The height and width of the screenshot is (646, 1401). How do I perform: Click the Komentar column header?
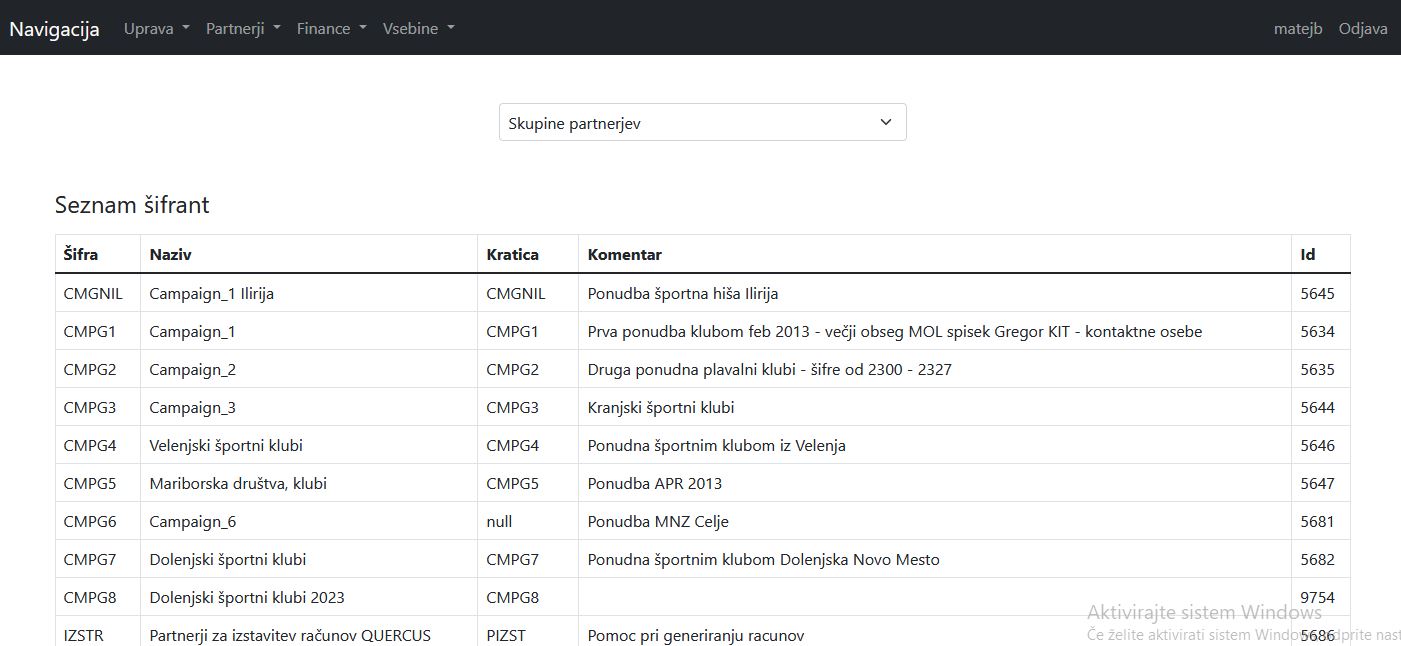point(624,254)
